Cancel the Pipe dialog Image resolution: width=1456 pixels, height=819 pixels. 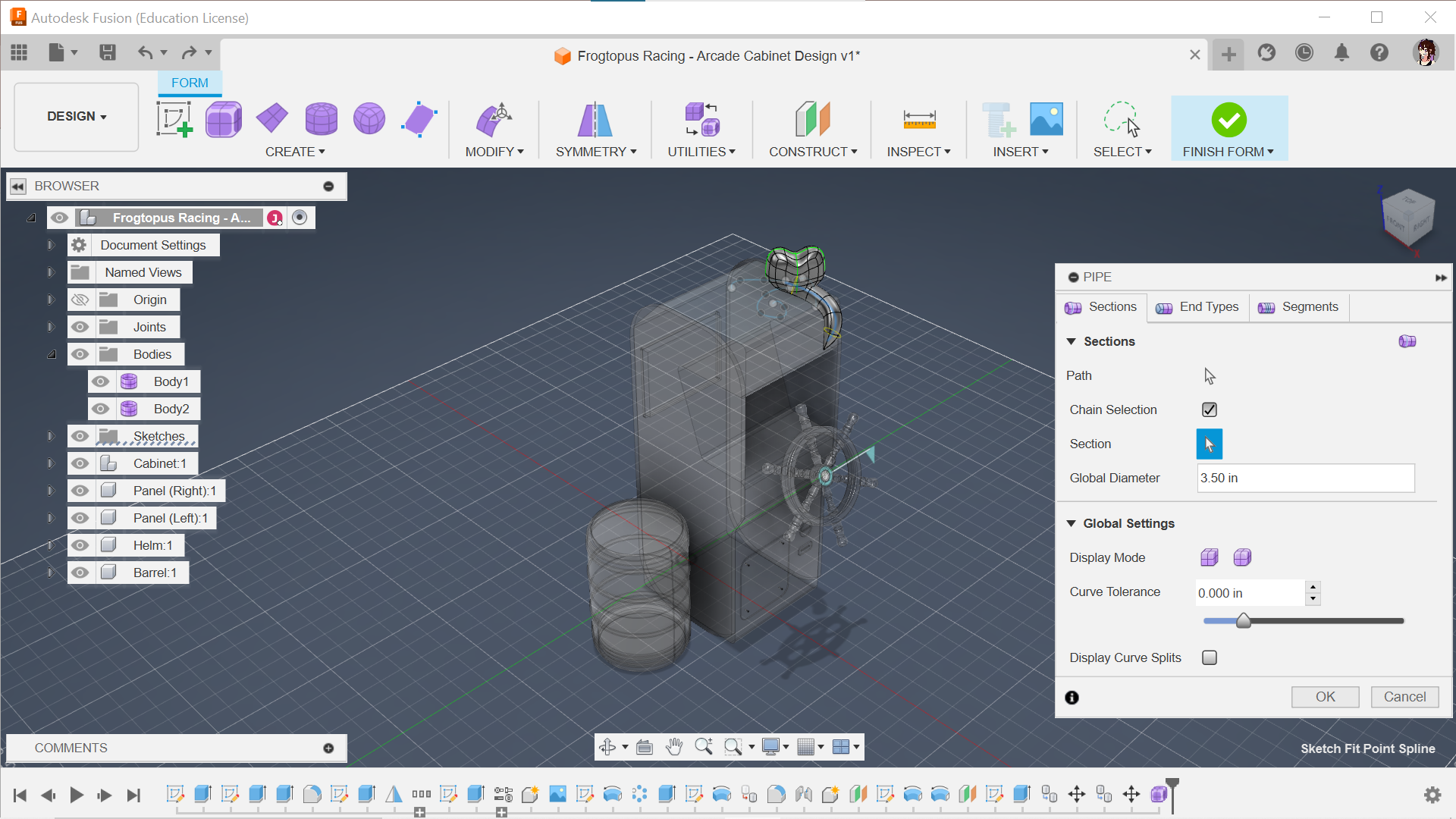(1404, 697)
